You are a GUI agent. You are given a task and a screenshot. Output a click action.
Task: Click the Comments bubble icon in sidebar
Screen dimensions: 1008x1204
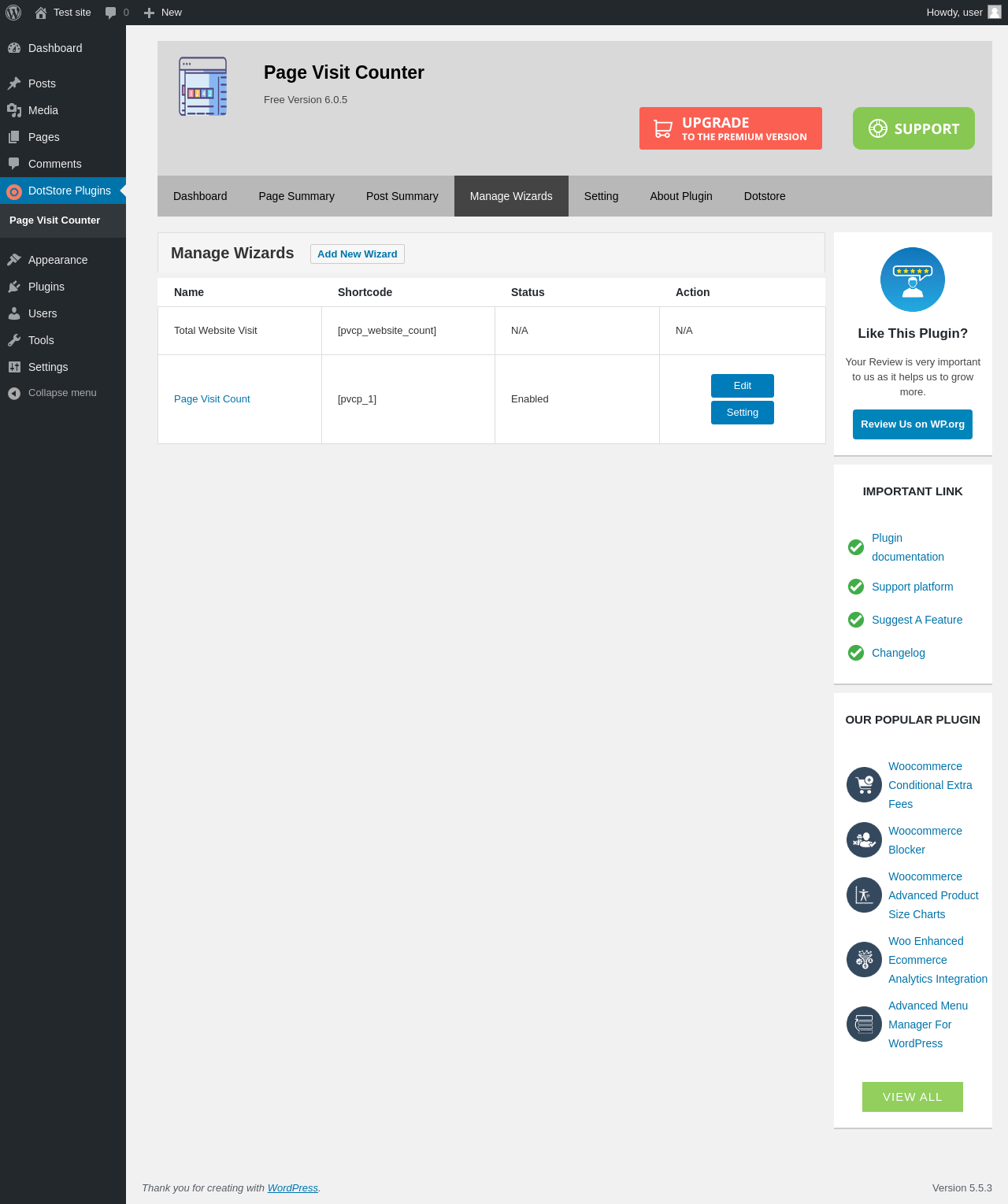14,164
